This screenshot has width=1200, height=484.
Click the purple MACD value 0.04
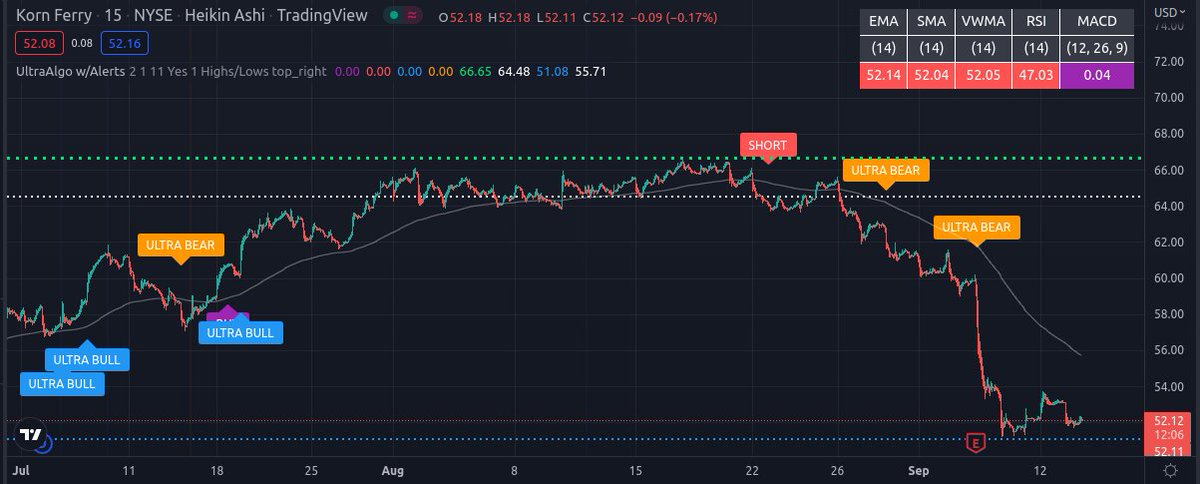tap(1097, 75)
